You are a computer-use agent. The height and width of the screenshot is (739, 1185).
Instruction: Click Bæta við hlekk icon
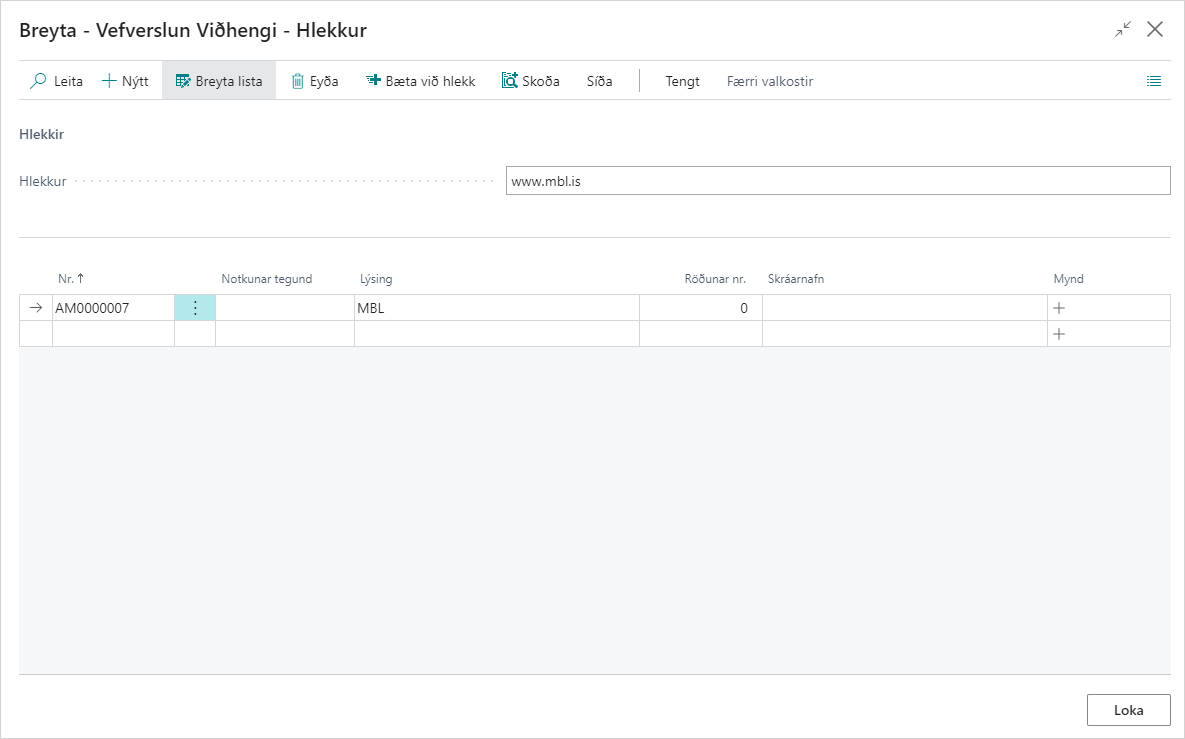coord(374,81)
